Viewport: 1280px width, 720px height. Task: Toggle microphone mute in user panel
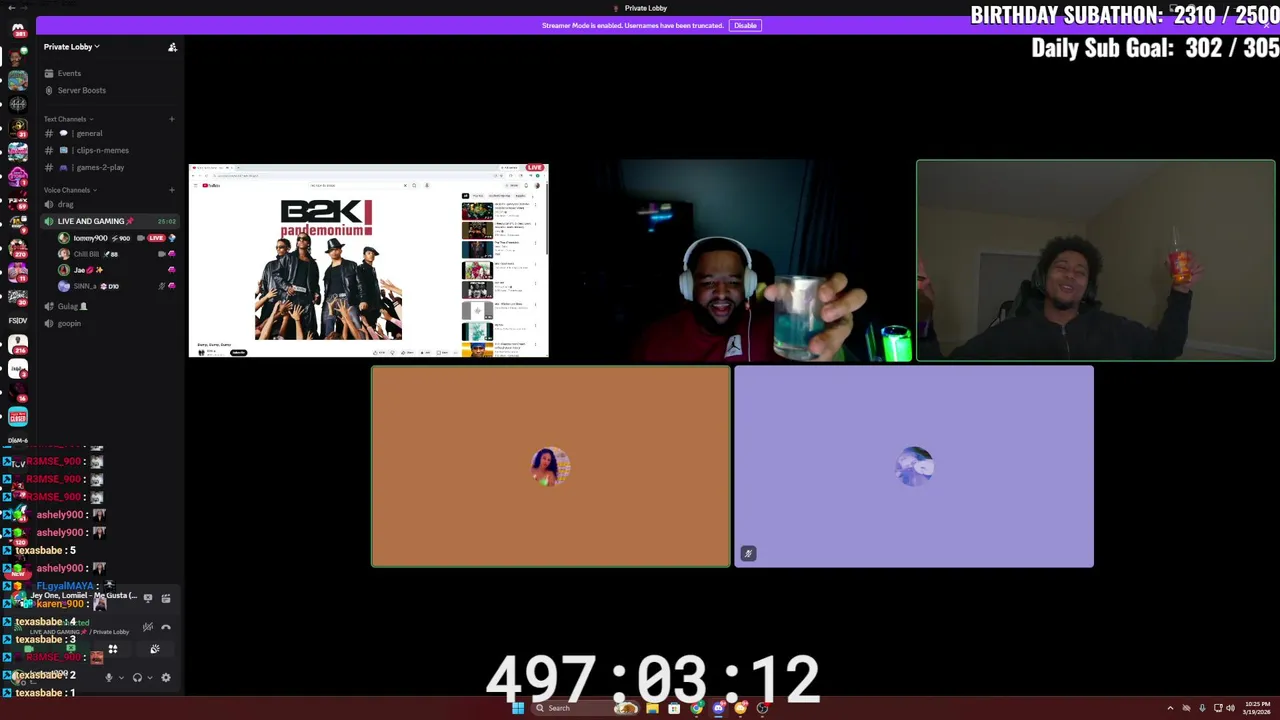pos(109,677)
